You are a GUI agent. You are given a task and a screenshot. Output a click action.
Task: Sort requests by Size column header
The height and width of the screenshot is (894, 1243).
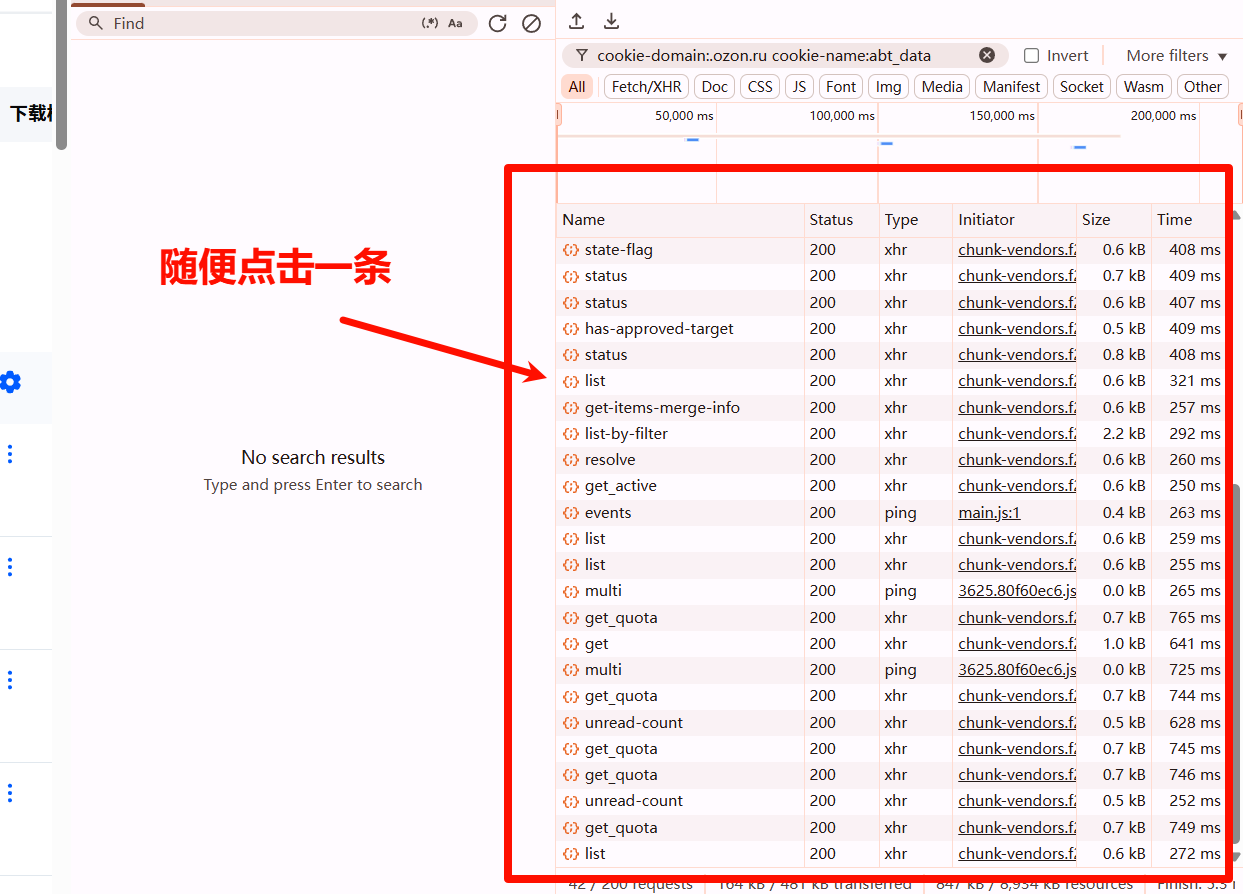[1096, 220]
